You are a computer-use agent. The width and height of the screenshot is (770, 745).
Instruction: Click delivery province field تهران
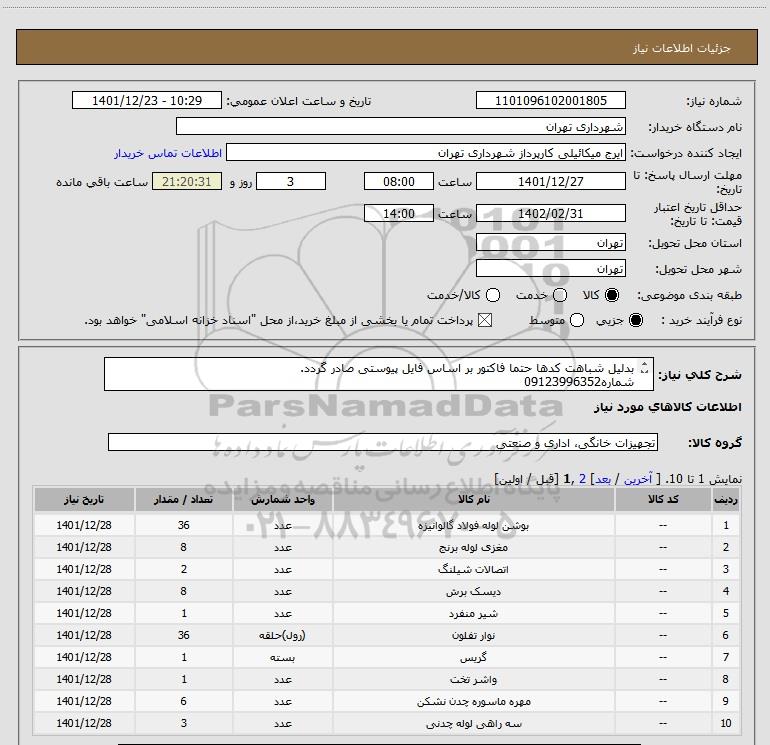[550, 243]
